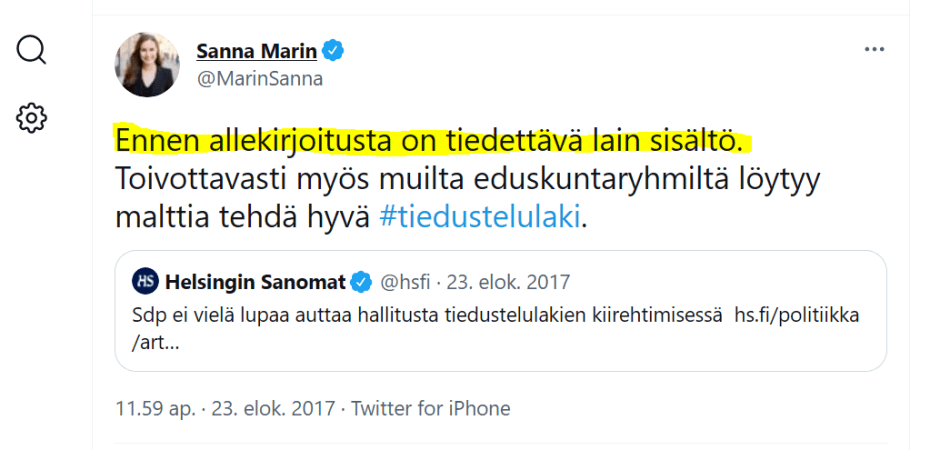Click the Helsingin Sanomat HS logo
930x450 pixels.
coord(146,280)
